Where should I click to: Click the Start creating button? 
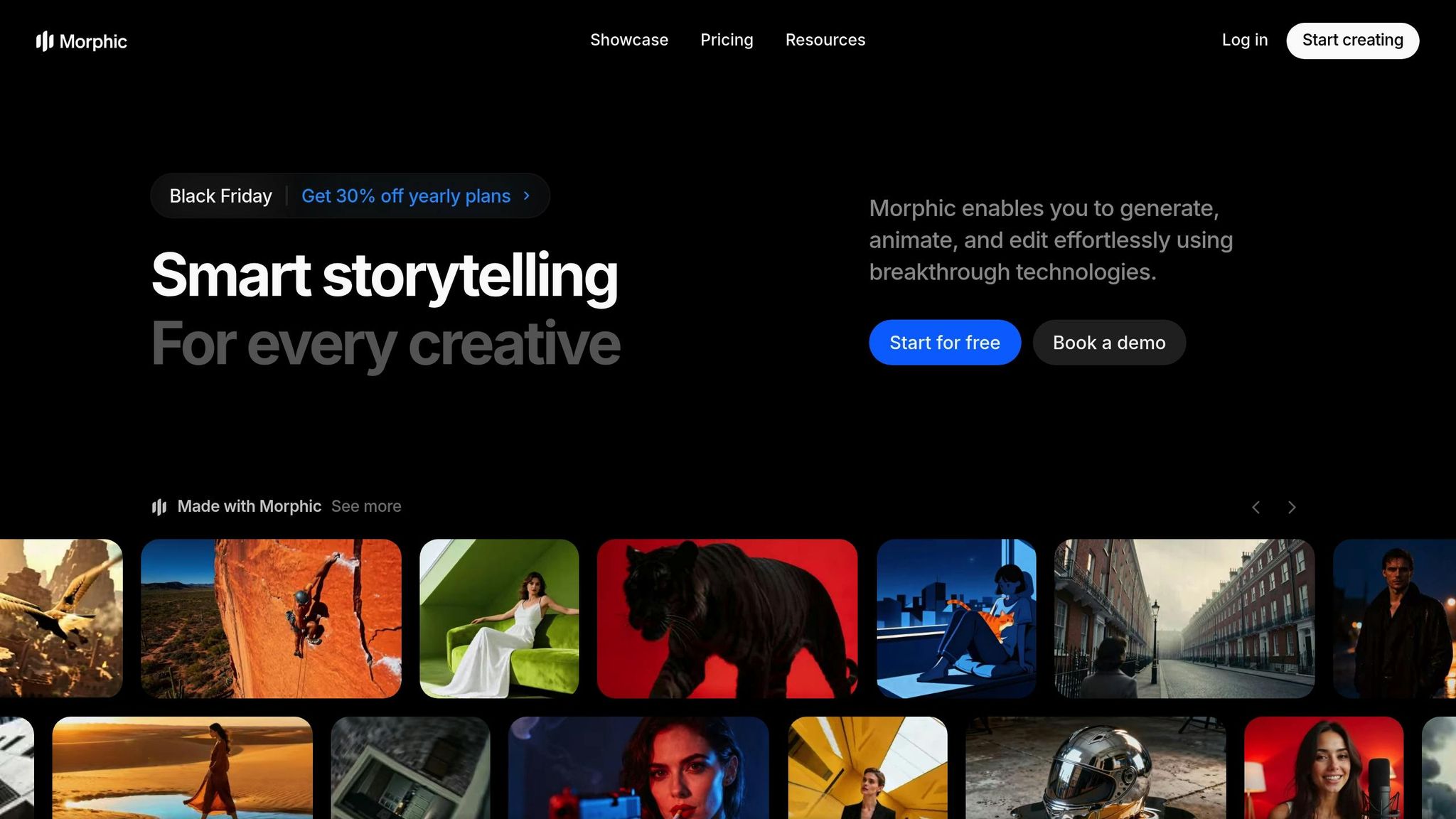click(1352, 41)
